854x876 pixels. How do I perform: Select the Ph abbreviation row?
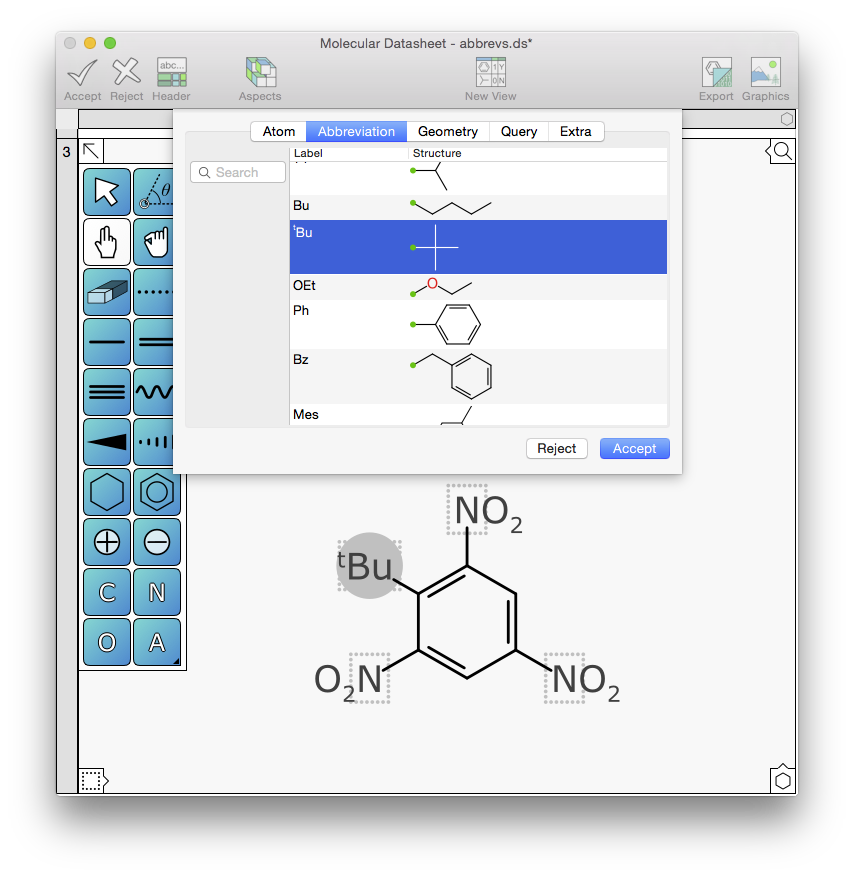[478, 324]
